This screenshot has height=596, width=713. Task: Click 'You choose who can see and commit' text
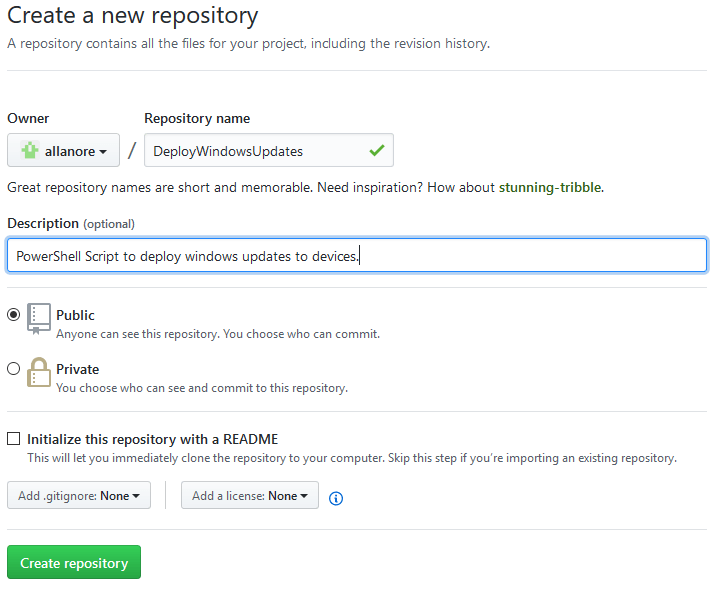point(202,388)
